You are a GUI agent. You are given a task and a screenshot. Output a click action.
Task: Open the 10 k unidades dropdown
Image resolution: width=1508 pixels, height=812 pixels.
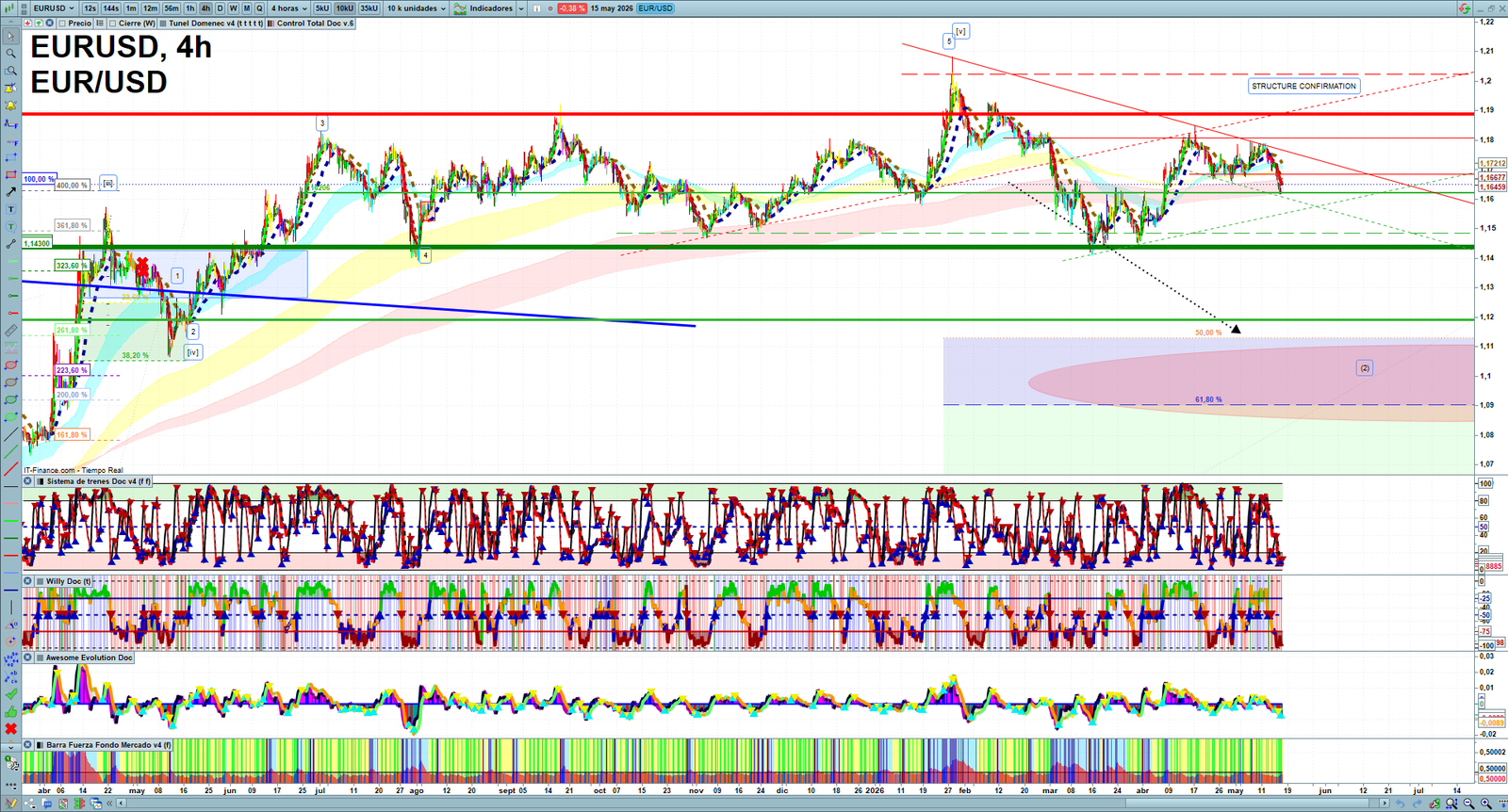click(416, 8)
